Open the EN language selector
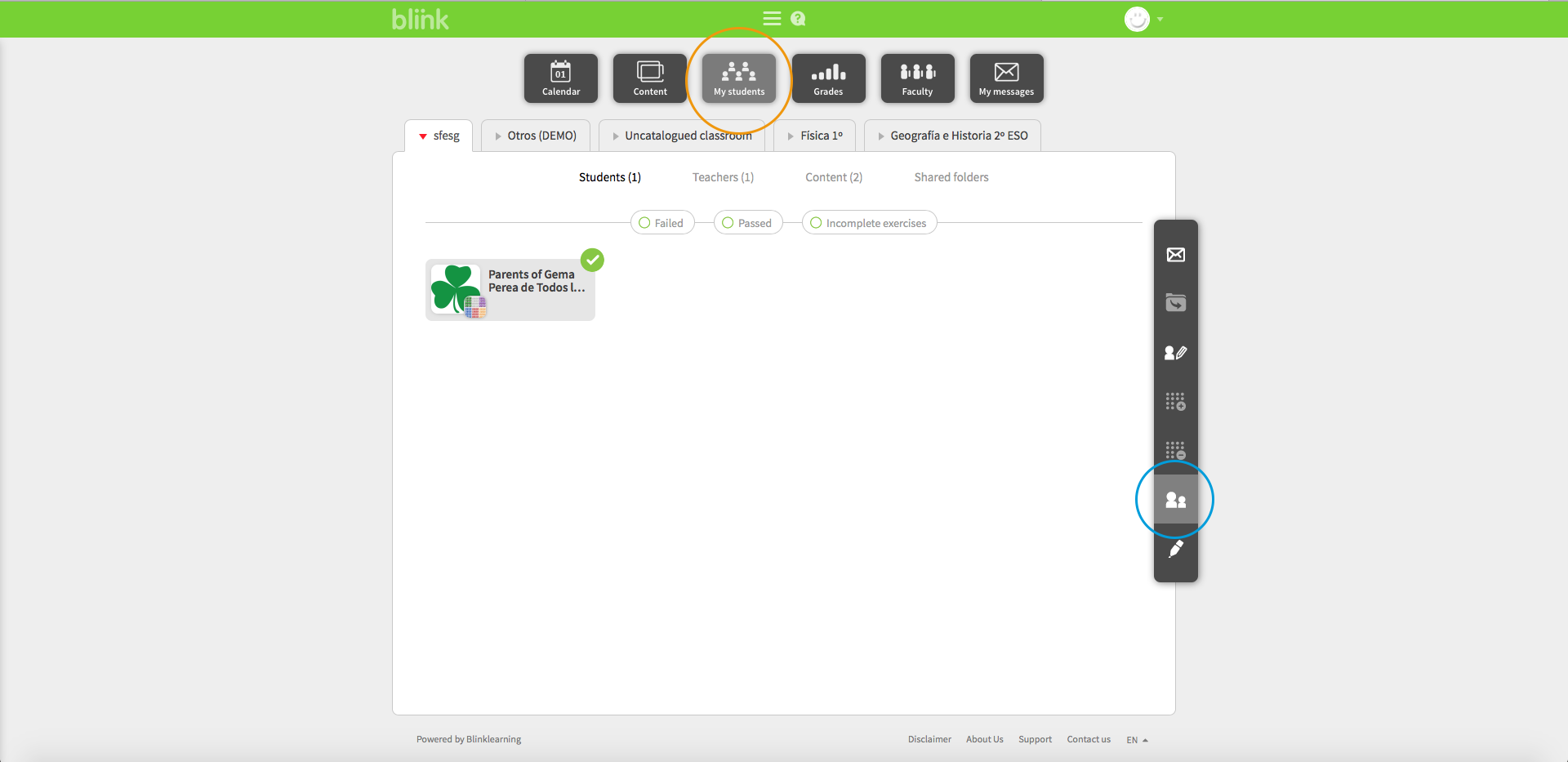 [x=1137, y=740]
